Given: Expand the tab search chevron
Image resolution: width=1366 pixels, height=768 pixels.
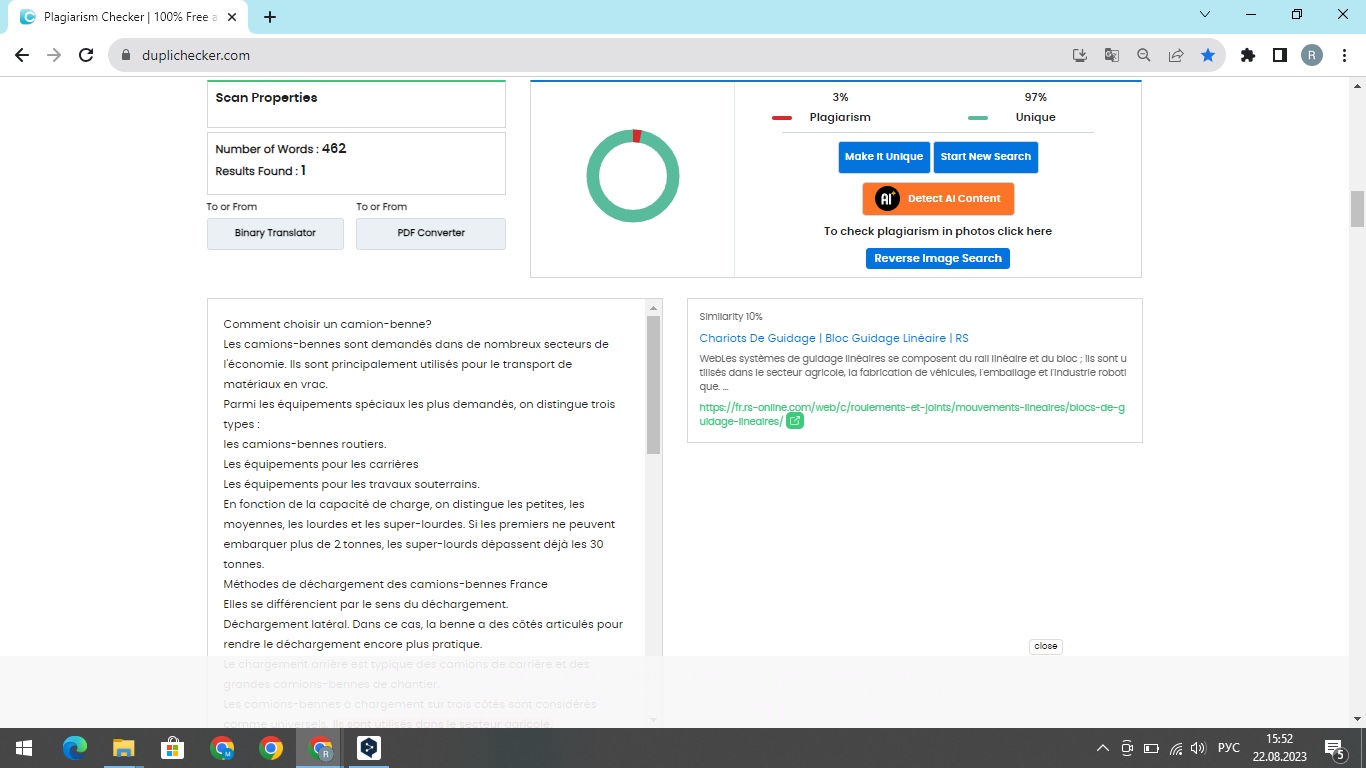Looking at the screenshot, I should (x=1205, y=15).
